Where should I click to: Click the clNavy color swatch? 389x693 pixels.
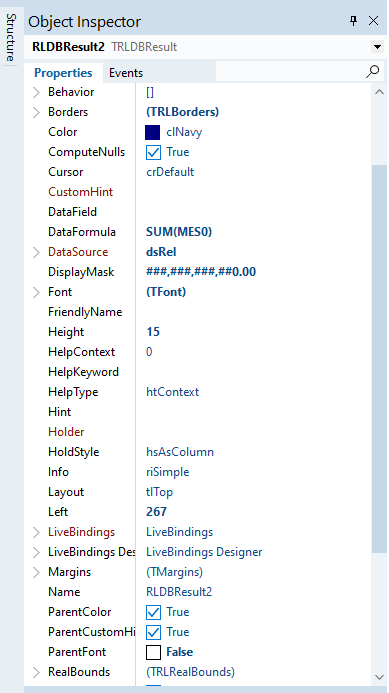click(x=153, y=133)
